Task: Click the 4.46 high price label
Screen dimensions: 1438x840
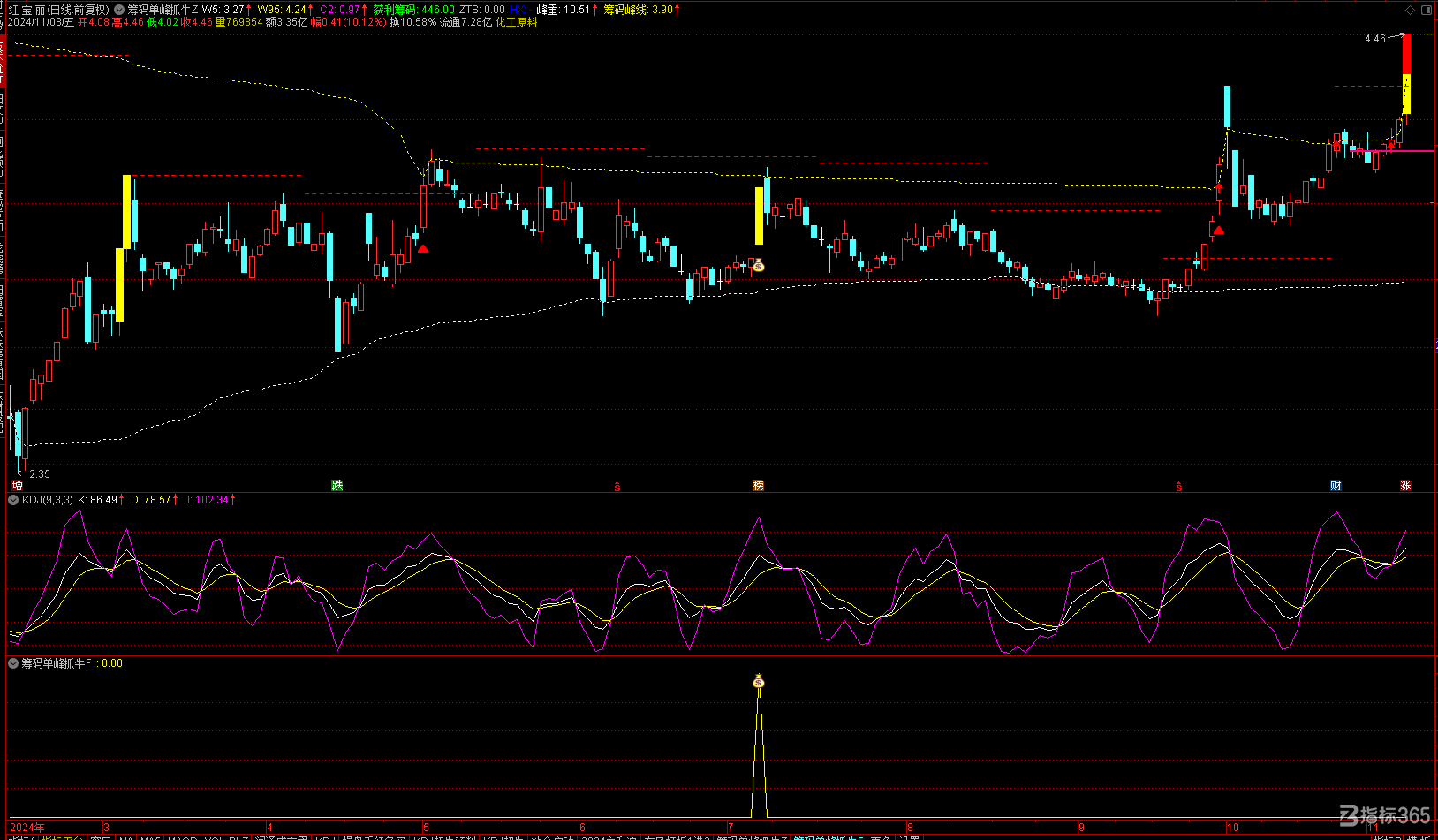Action: click(1374, 39)
